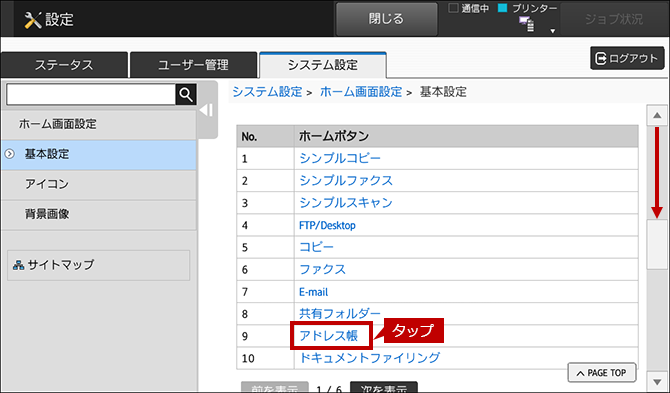Collapse the side menu panel arrow
Screen dimensions: 670x393
click(207, 110)
